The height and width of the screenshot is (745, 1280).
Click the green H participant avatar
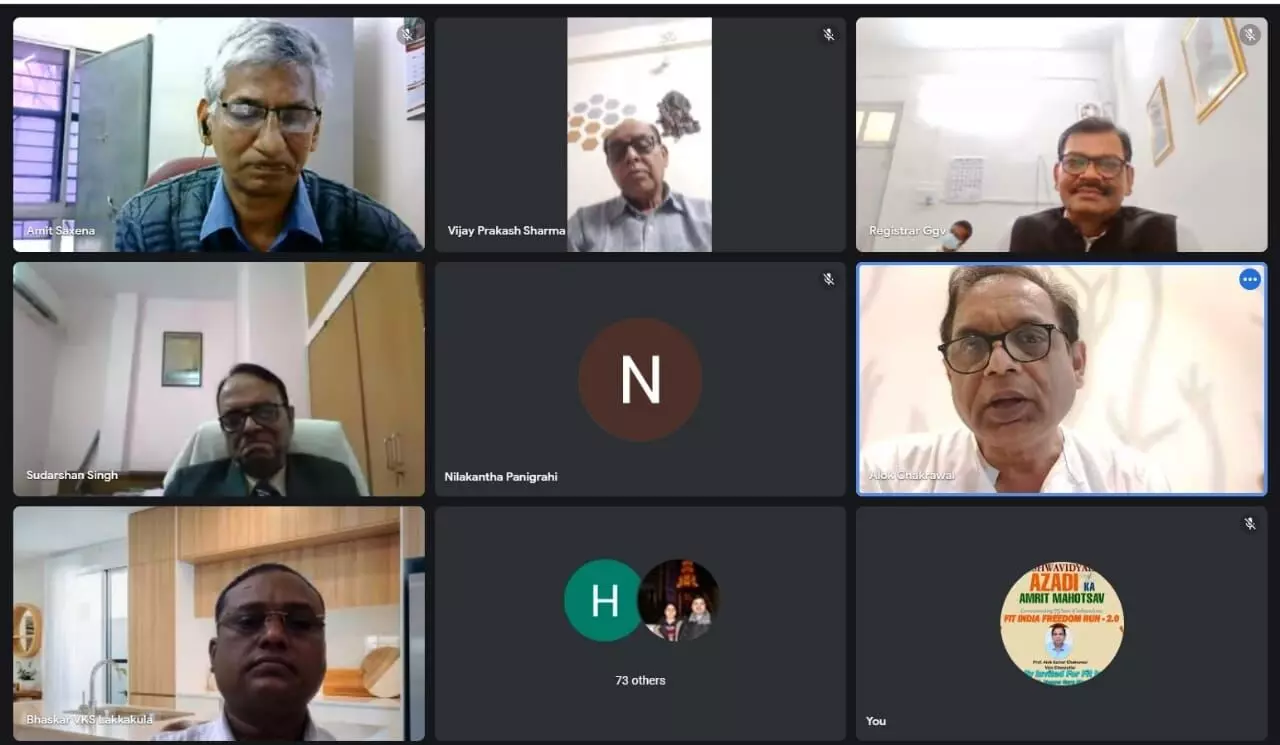tap(604, 600)
